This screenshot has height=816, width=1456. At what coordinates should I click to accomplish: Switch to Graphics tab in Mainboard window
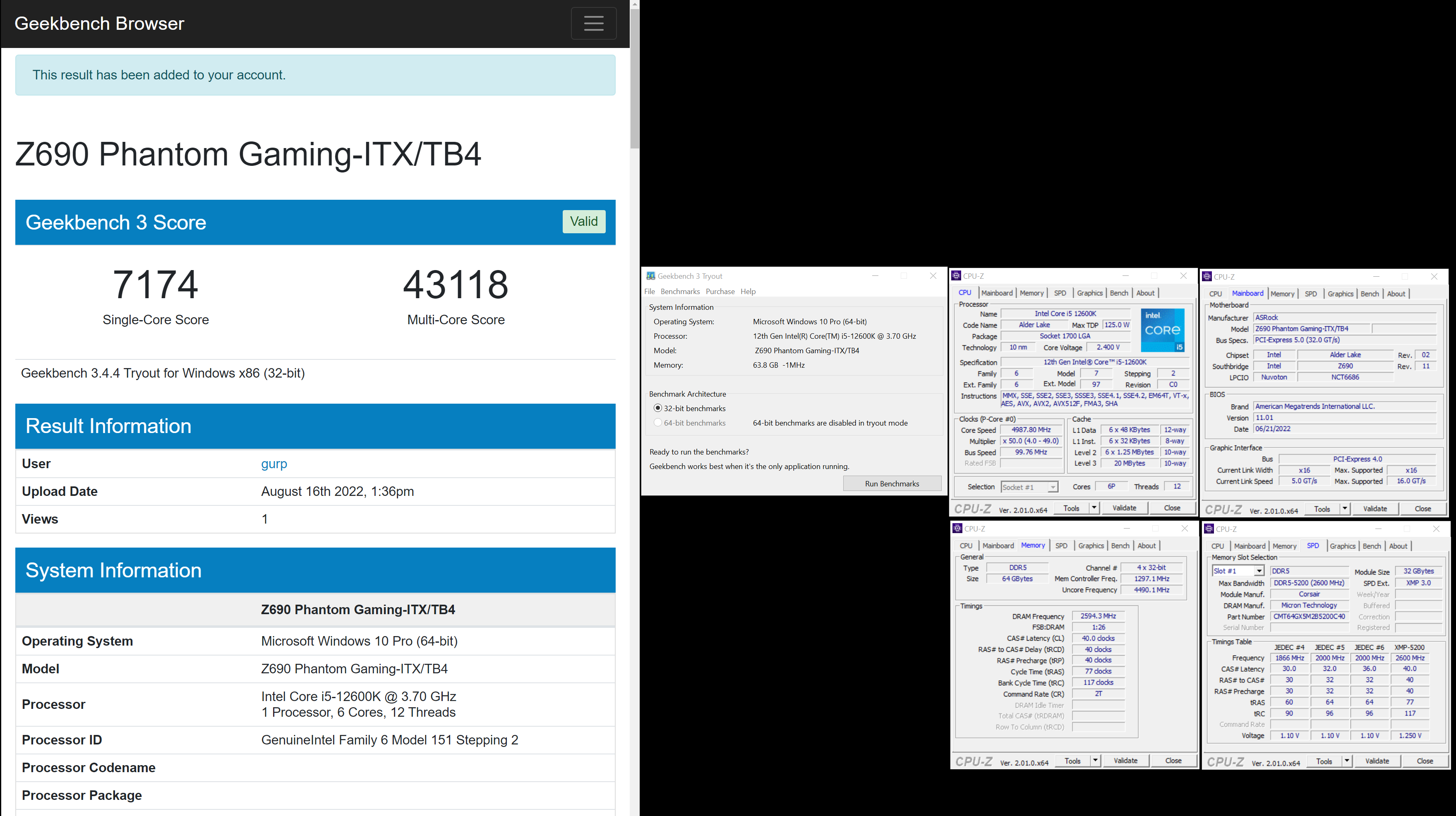tap(1340, 294)
